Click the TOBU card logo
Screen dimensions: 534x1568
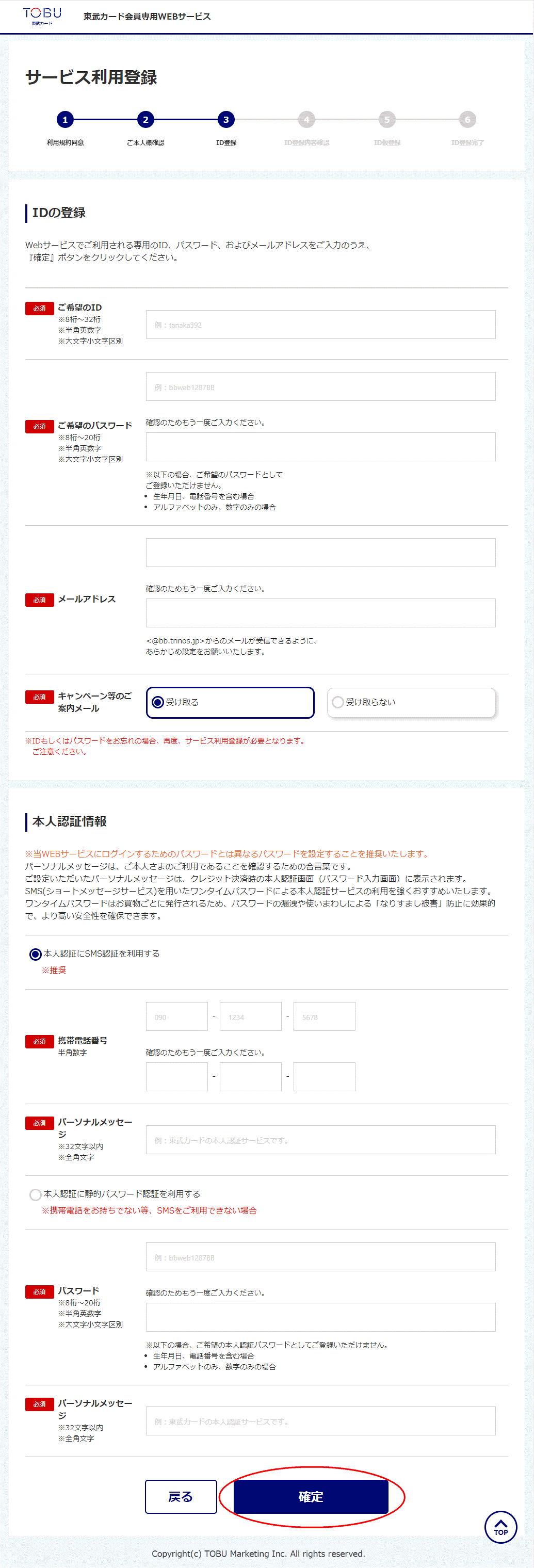coord(42,16)
